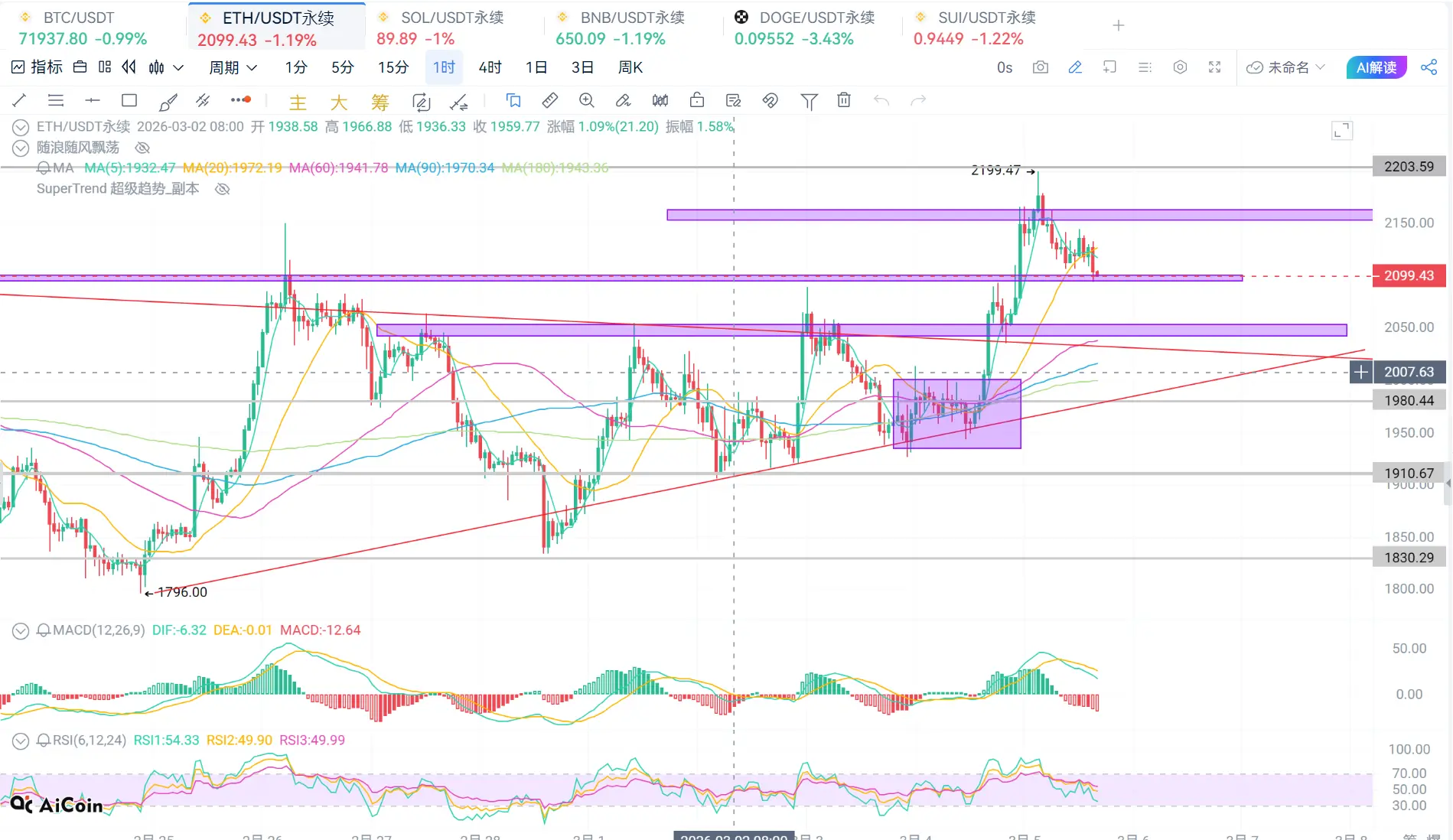Switch to the BTC/USDT tab
The width and height of the screenshot is (1453, 840).
(92, 28)
